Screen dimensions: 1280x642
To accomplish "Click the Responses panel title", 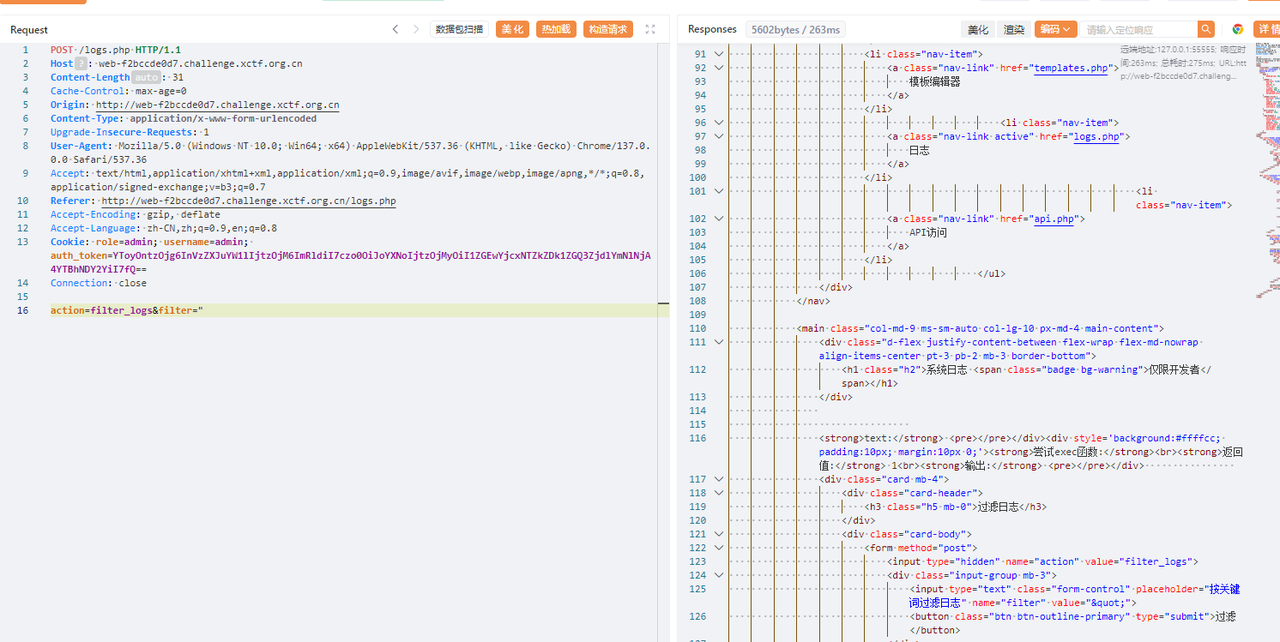I will [712, 30].
